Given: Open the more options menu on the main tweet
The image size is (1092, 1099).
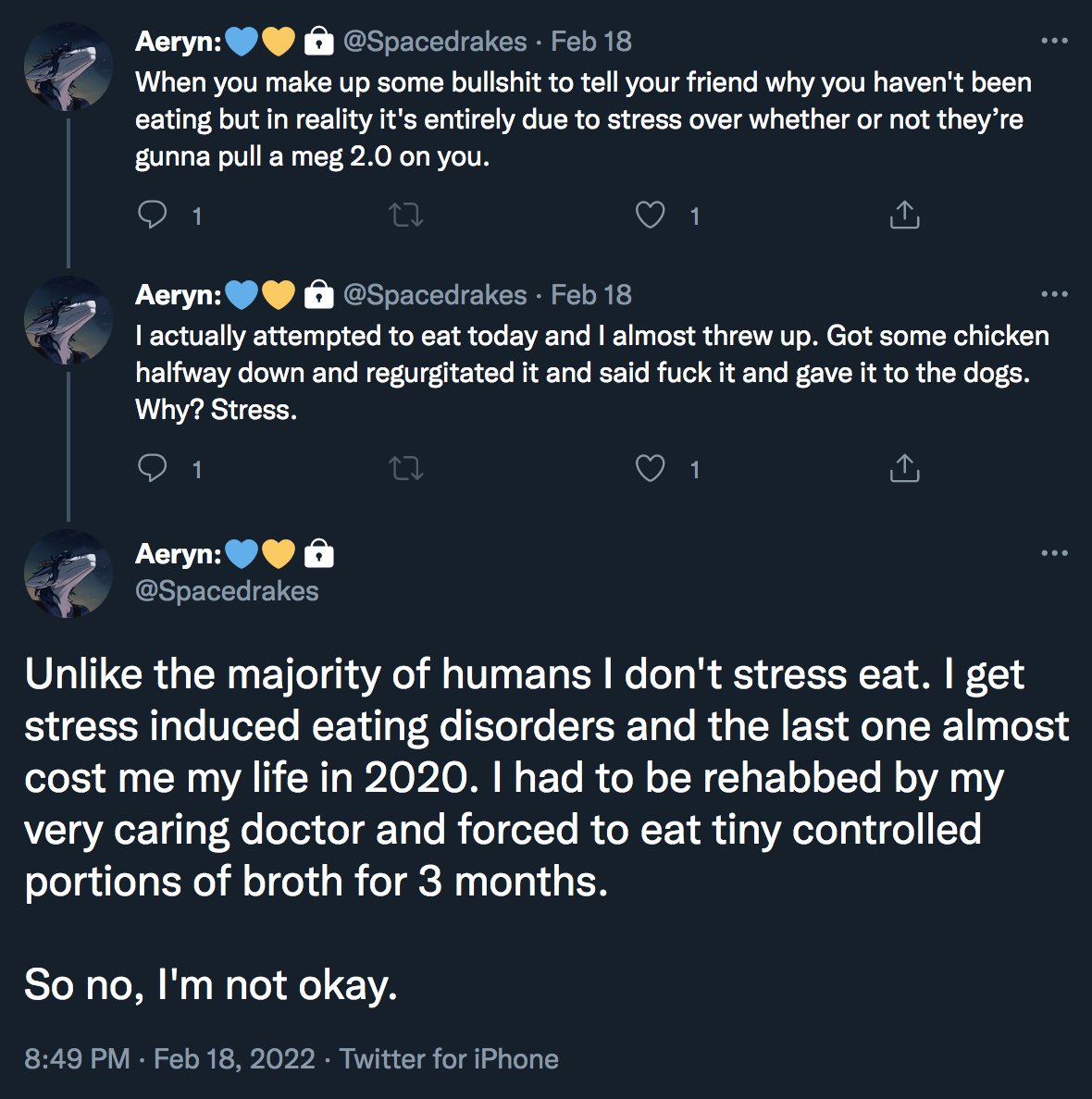Looking at the screenshot, I should (1054, 553).
